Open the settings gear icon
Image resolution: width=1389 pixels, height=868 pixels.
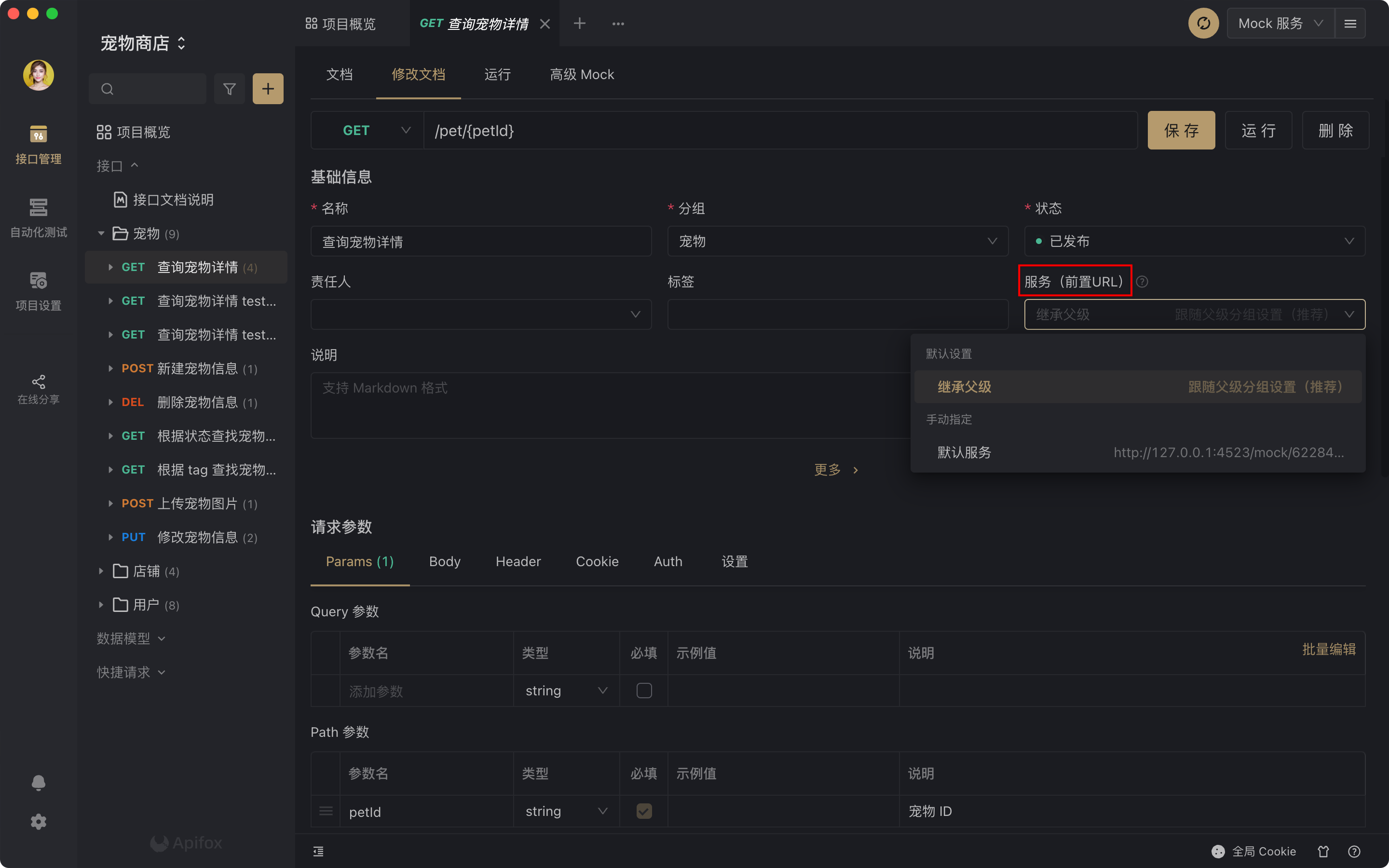pos(39,822)
